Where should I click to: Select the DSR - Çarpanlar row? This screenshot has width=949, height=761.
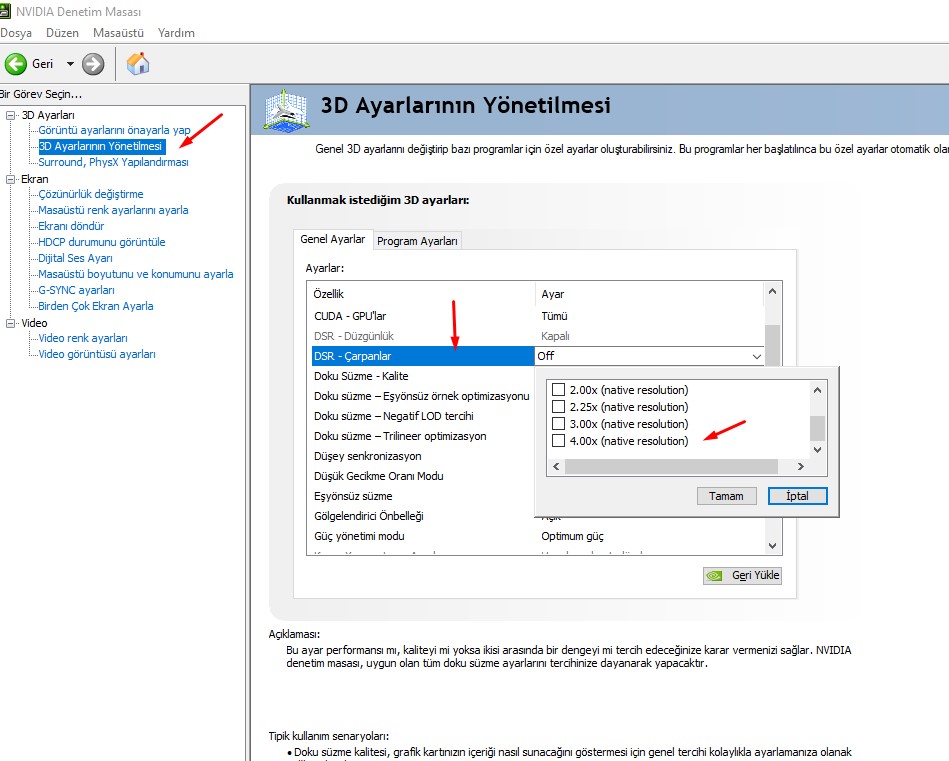coord(422,356)
